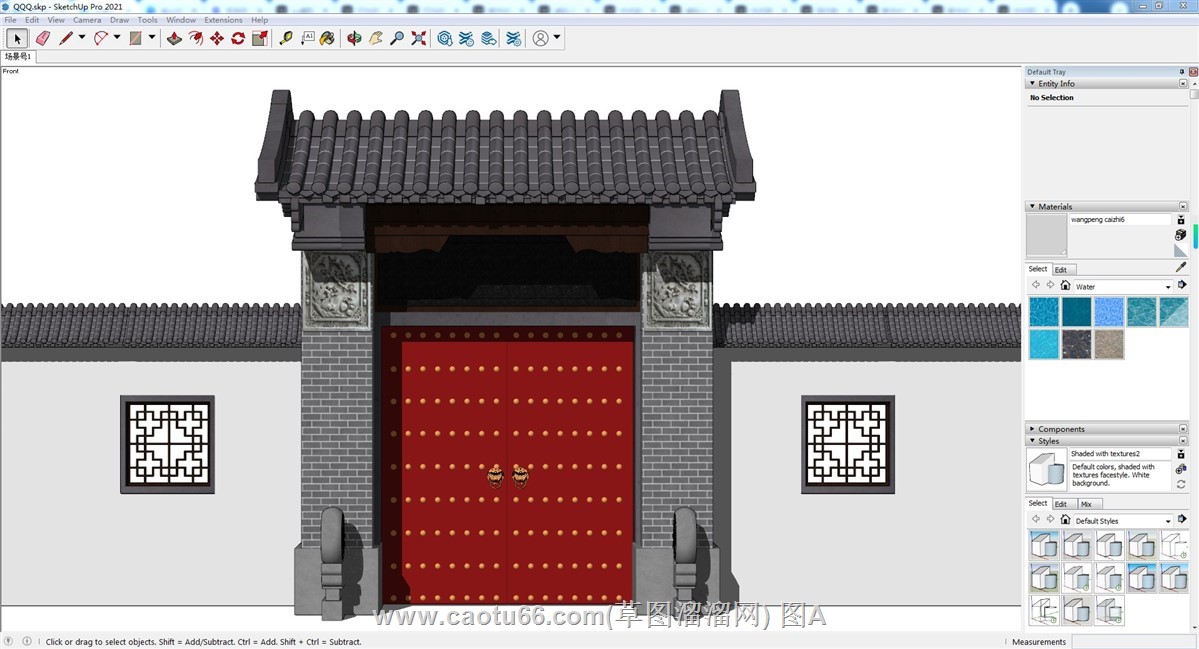Pick the Paint Bucket tool
The image size is (1199, 649).
[x=327, y=38]
